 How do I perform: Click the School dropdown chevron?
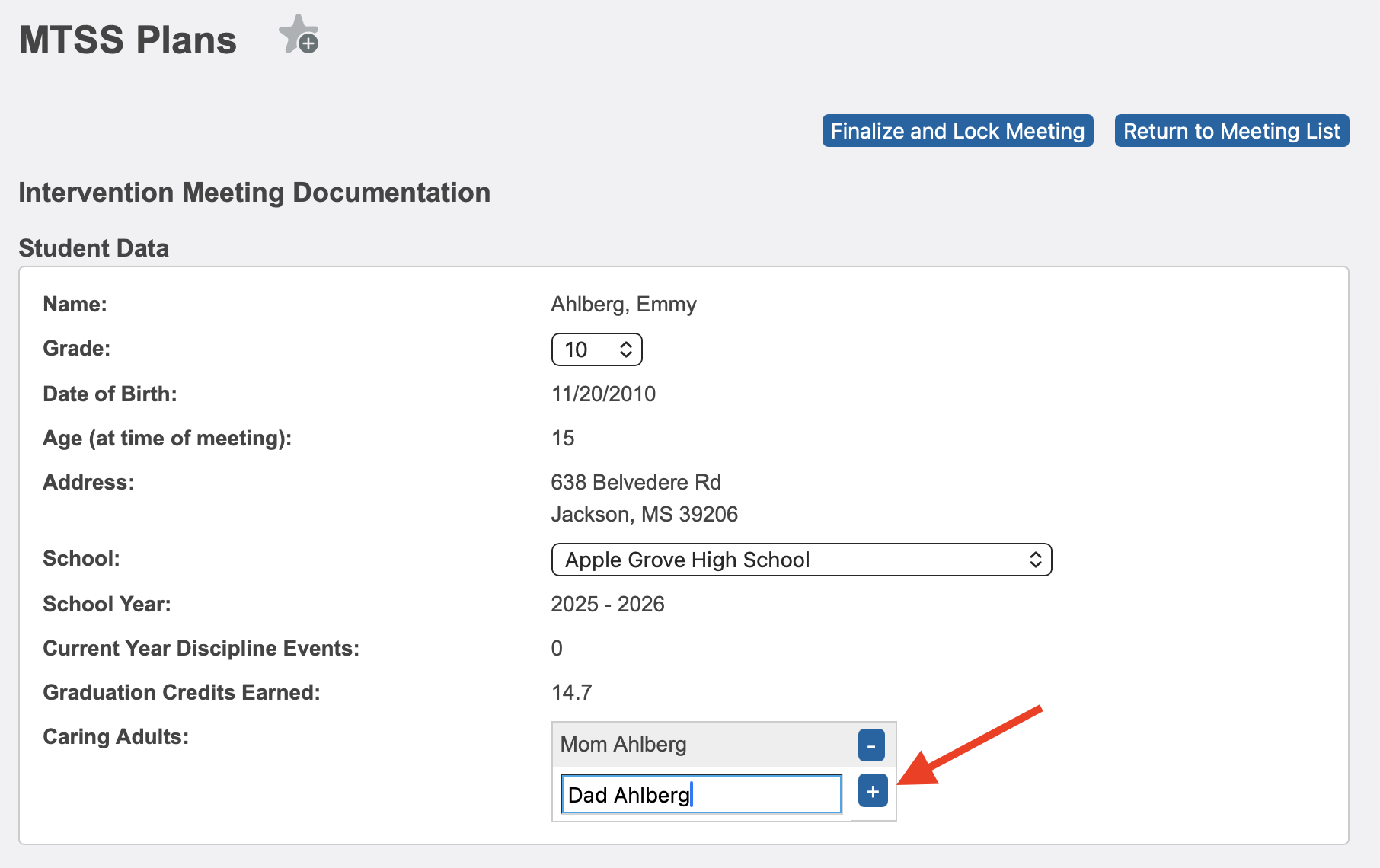1036,560
